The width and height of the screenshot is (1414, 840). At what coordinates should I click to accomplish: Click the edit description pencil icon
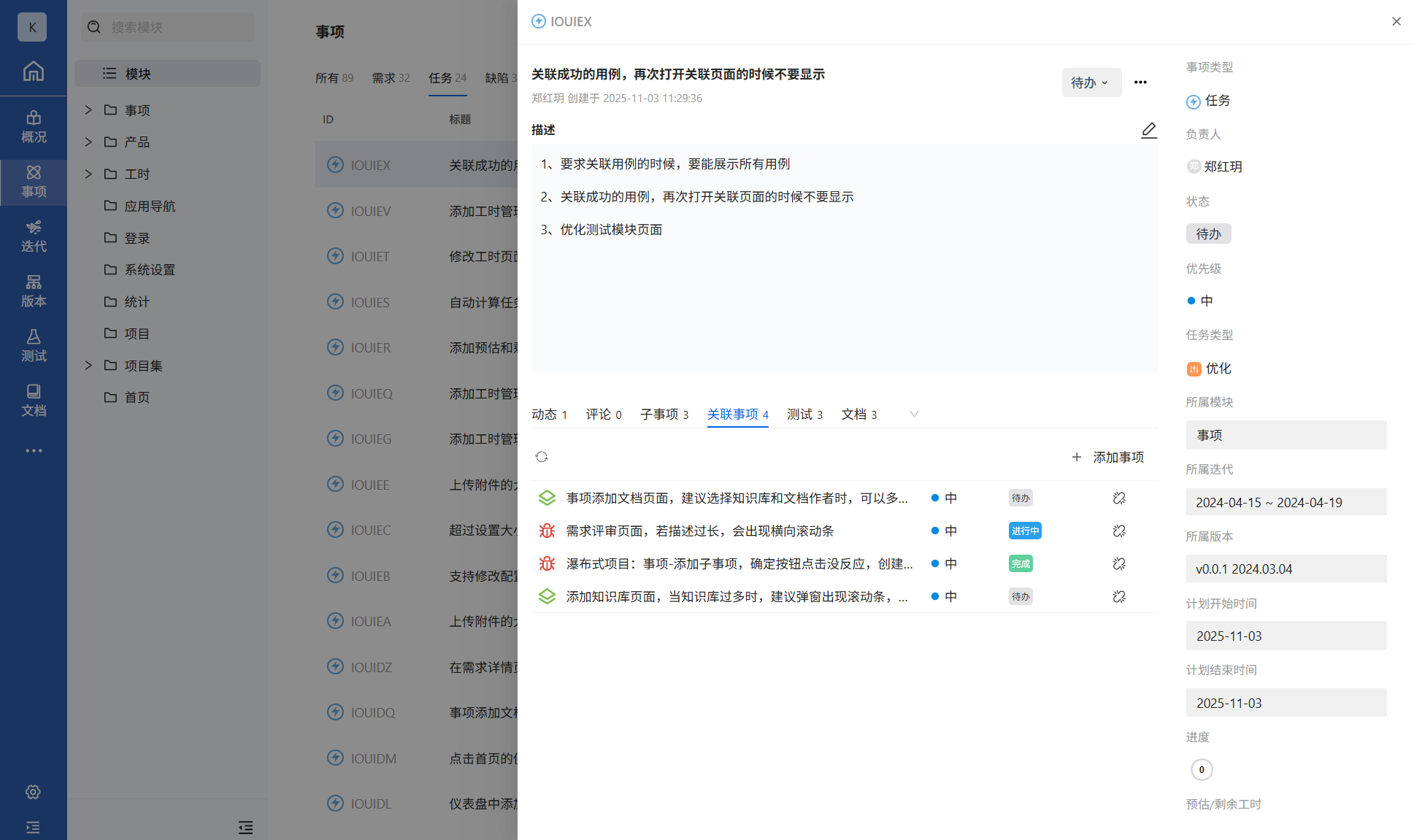(1148, 130)
